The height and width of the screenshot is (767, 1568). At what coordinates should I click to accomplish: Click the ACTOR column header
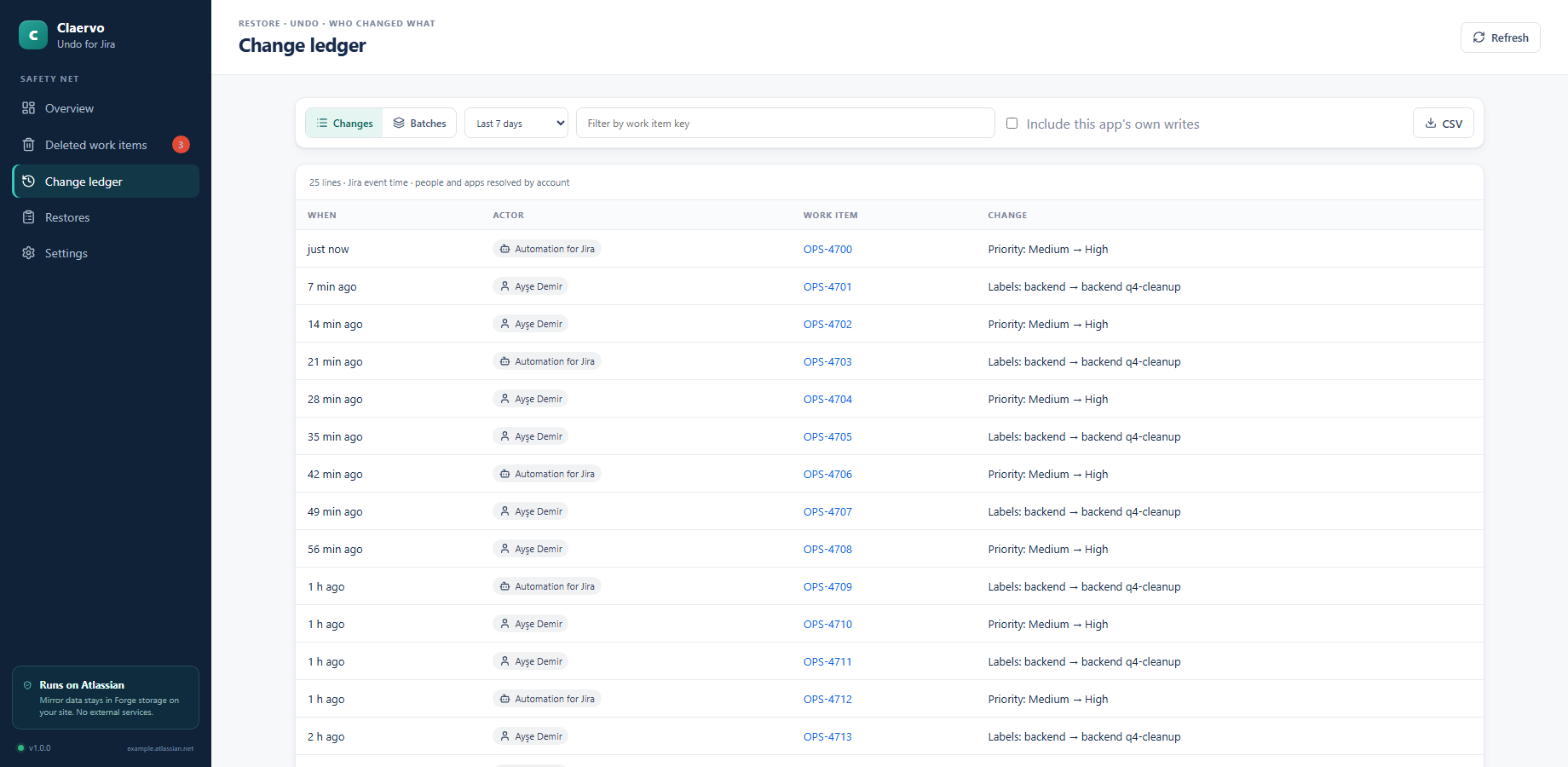pos(509,216)
